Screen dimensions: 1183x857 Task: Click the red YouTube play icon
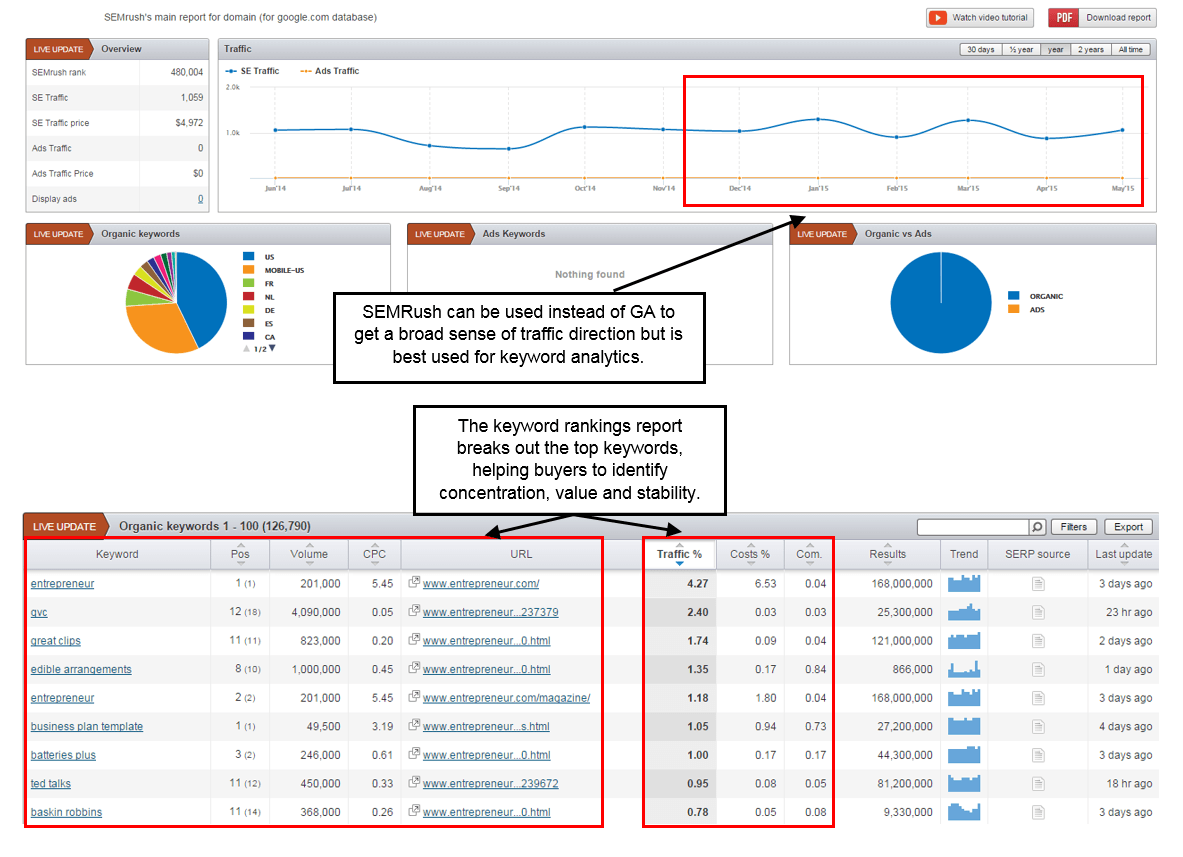tap(938, 18)
